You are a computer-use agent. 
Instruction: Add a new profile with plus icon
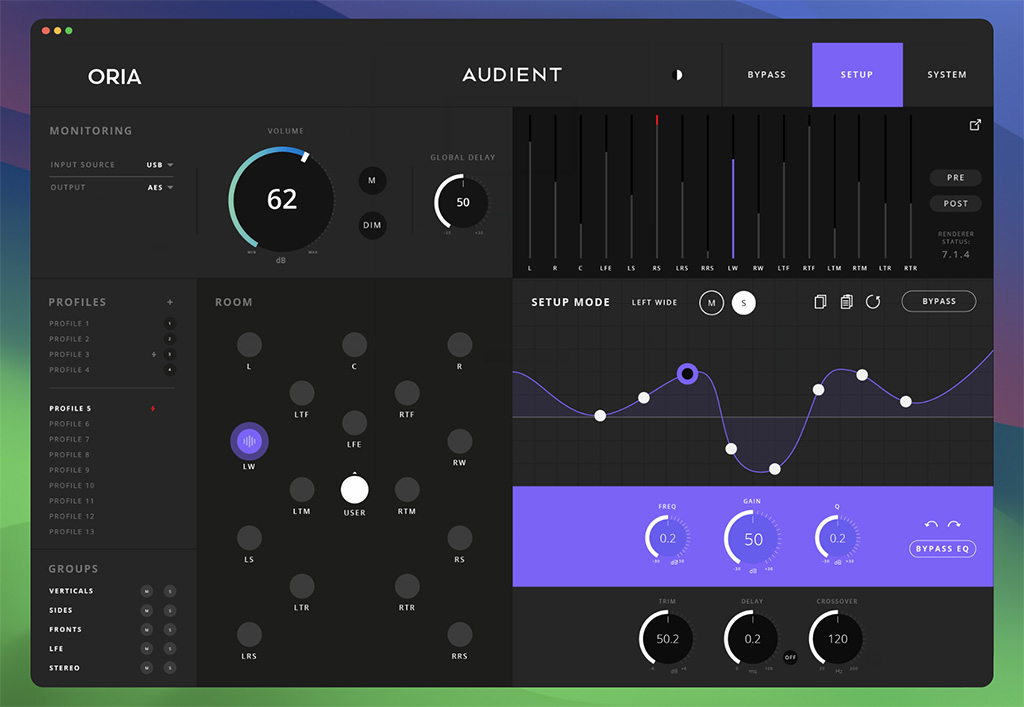170,302
